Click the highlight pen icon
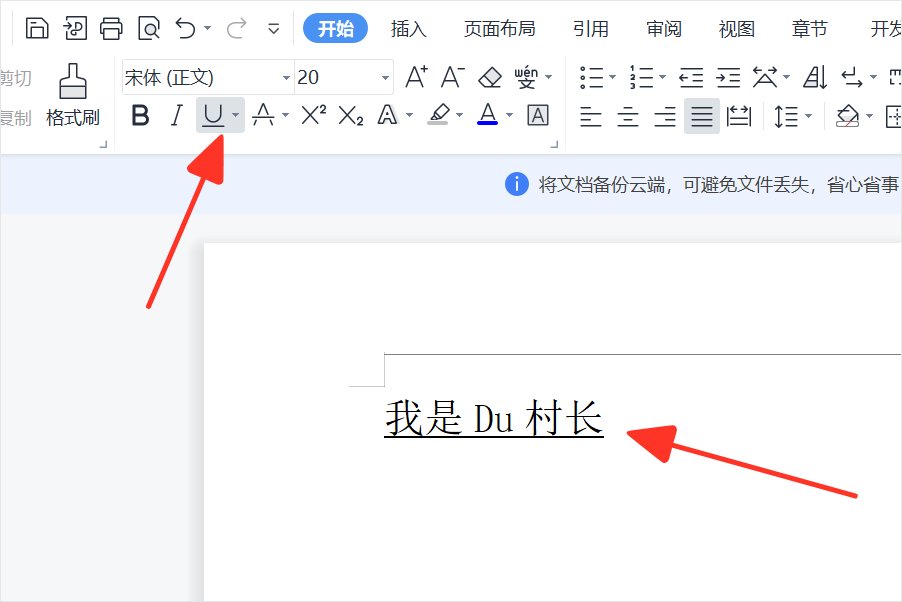 tap(438, 115)
